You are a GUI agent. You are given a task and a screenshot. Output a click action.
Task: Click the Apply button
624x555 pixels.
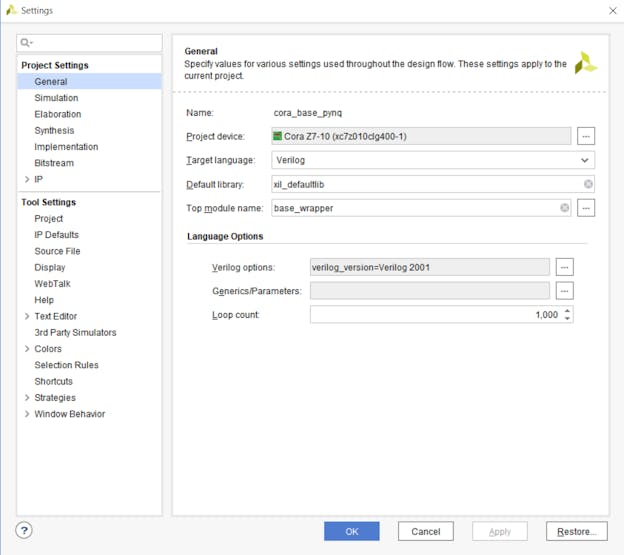coord(500,531)
